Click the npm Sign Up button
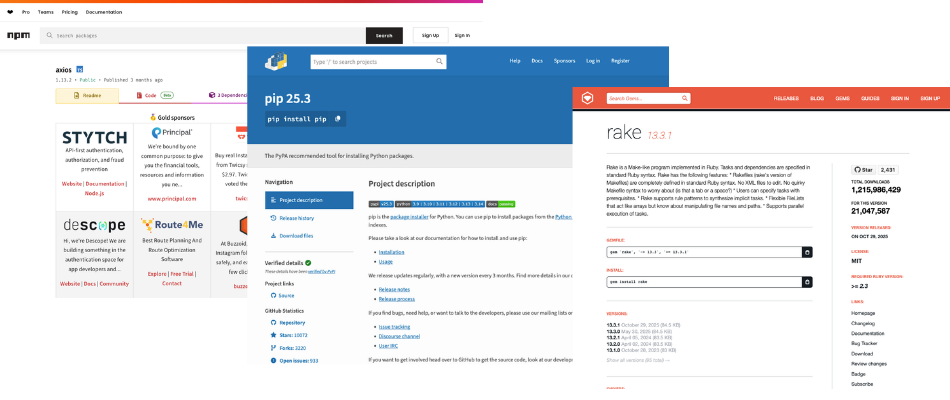Screen dimensions: 950x400 (x=430, y=36)
